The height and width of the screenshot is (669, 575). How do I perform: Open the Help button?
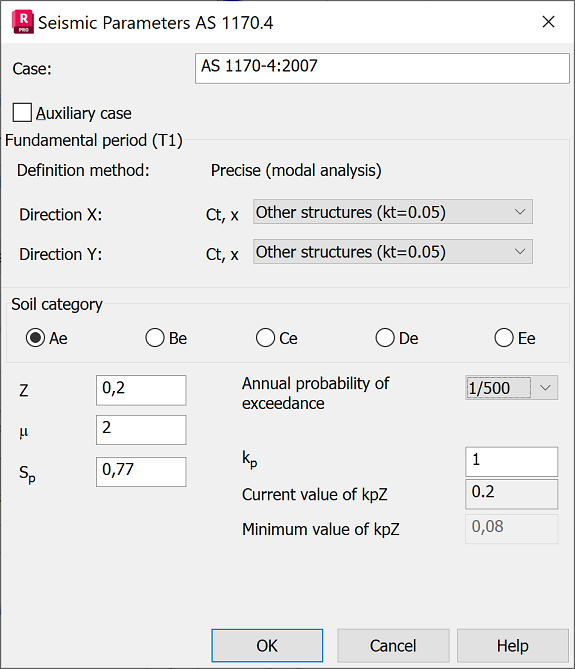(513, 646)
